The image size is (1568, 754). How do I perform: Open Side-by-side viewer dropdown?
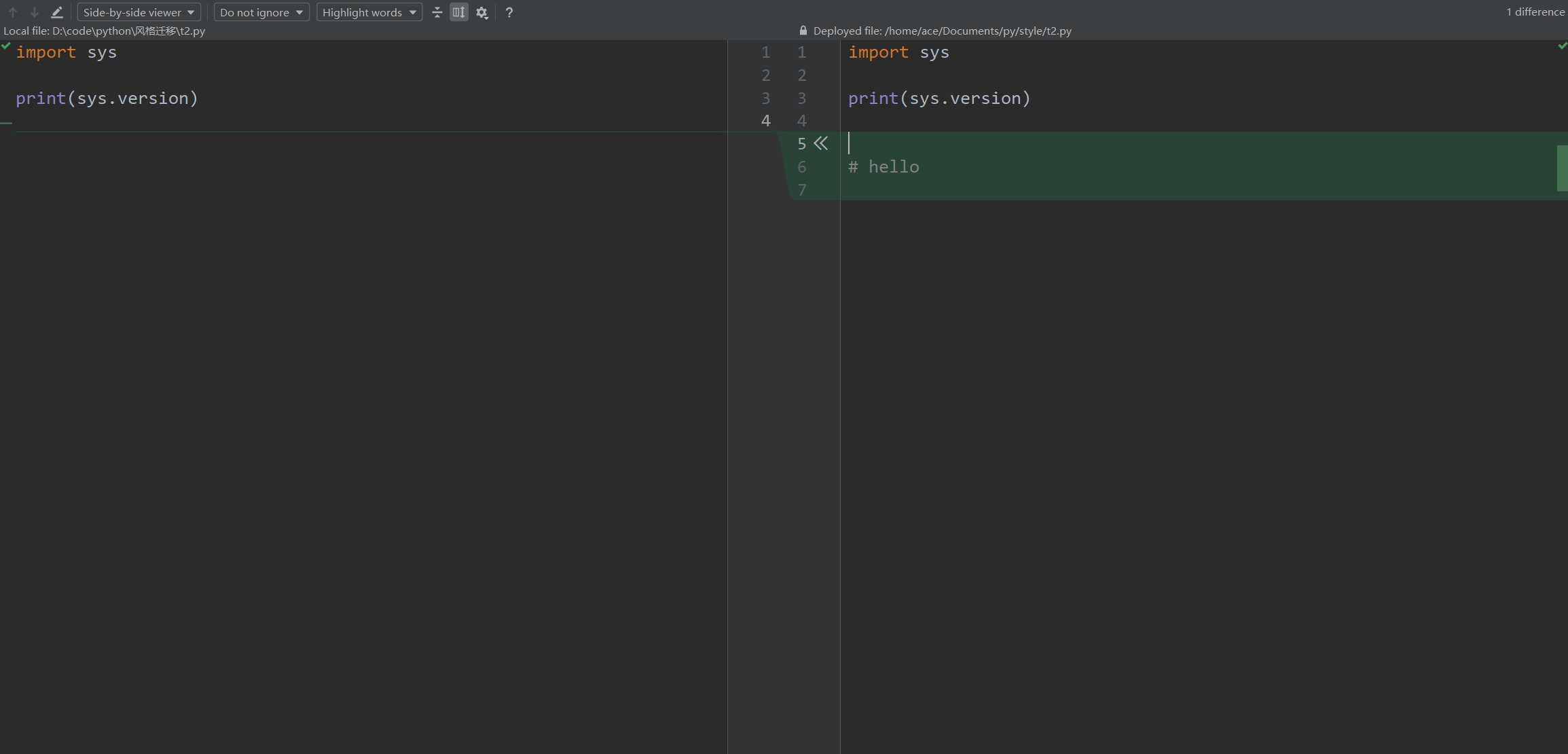tap(139, 12)
